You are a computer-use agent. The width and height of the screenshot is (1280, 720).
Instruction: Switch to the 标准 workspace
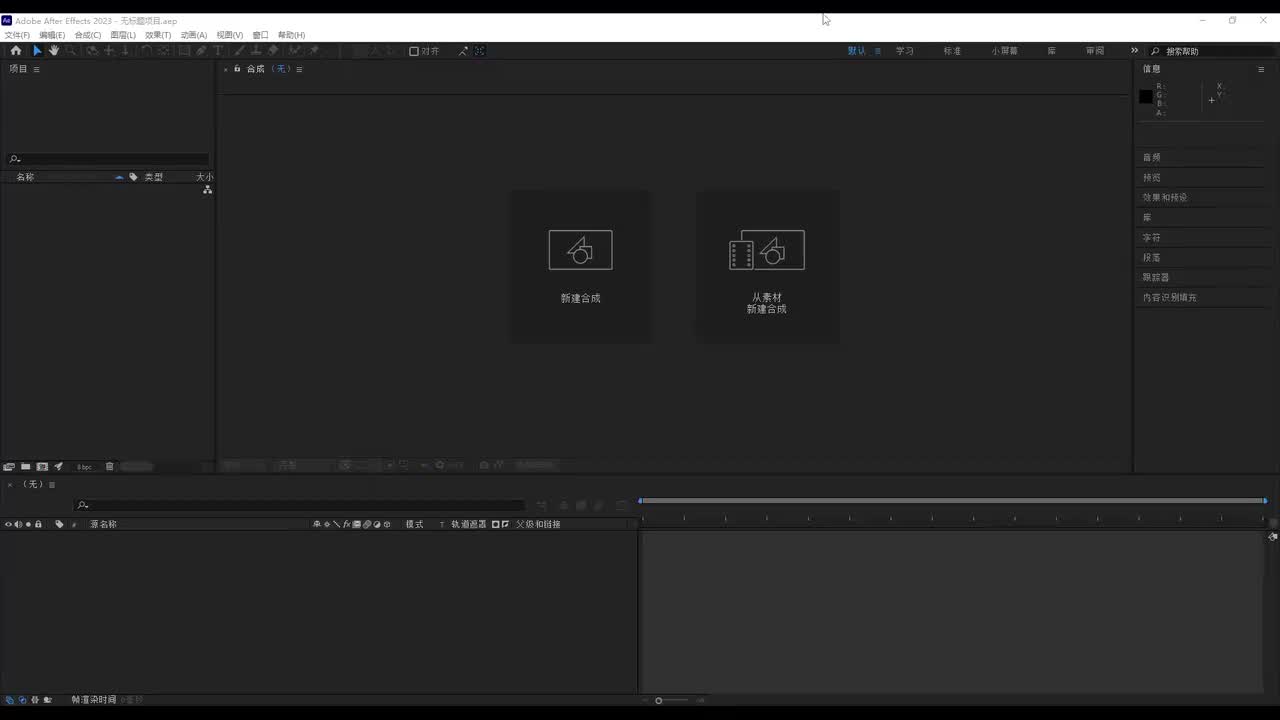pos(952,51)
